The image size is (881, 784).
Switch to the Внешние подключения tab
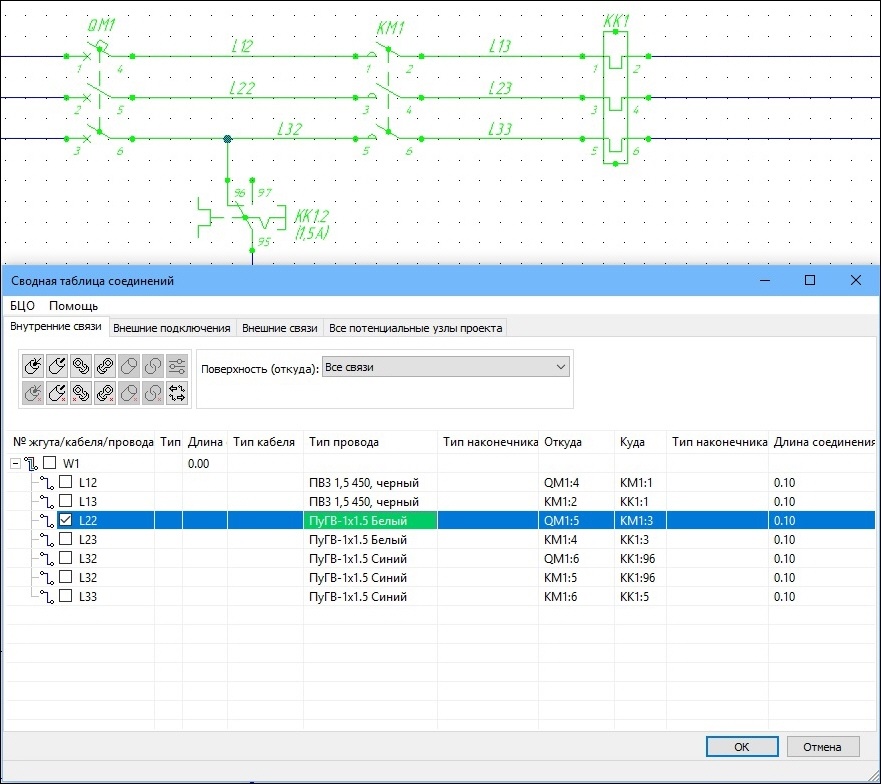point(172,328)
